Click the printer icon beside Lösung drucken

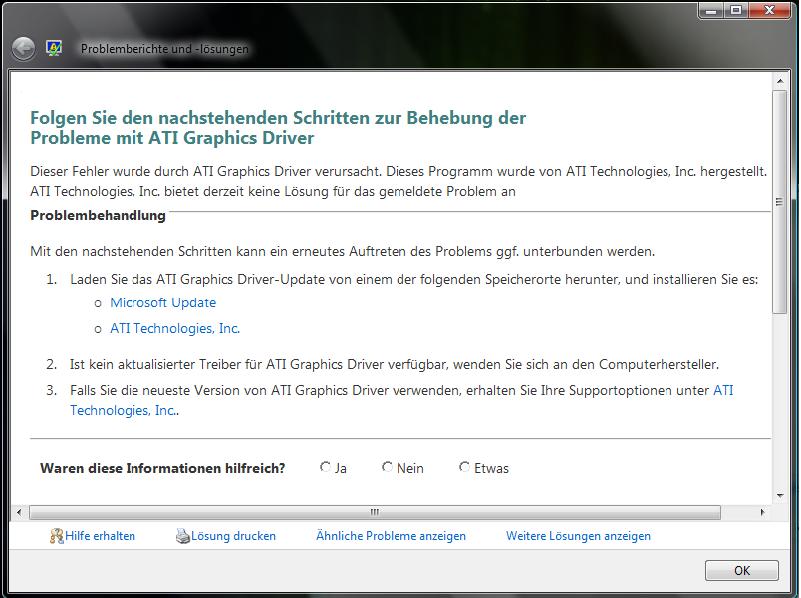tap(182, 536)
